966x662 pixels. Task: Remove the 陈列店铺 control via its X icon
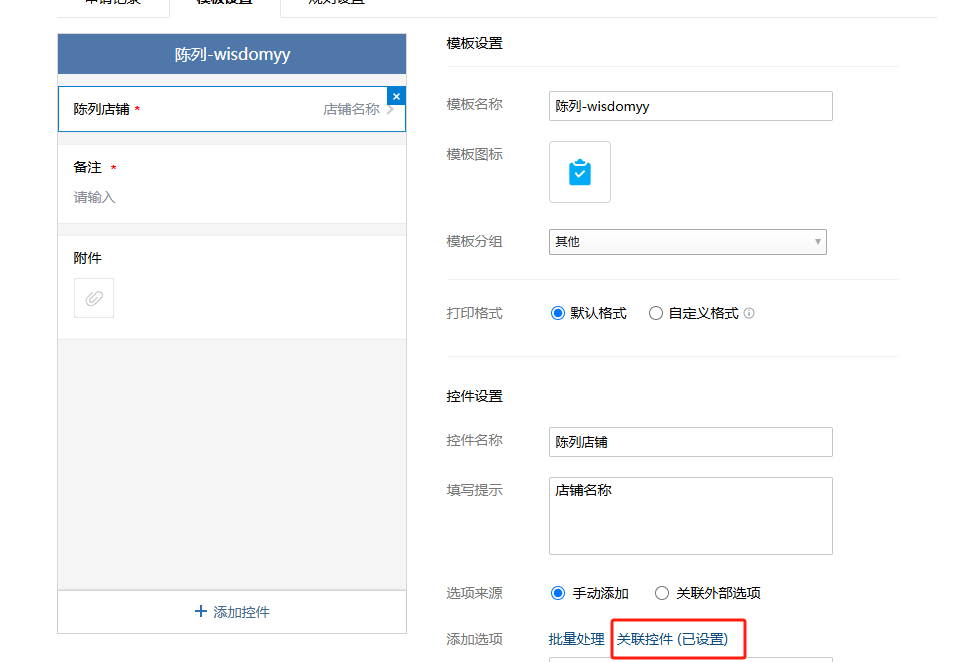(396, 95)
